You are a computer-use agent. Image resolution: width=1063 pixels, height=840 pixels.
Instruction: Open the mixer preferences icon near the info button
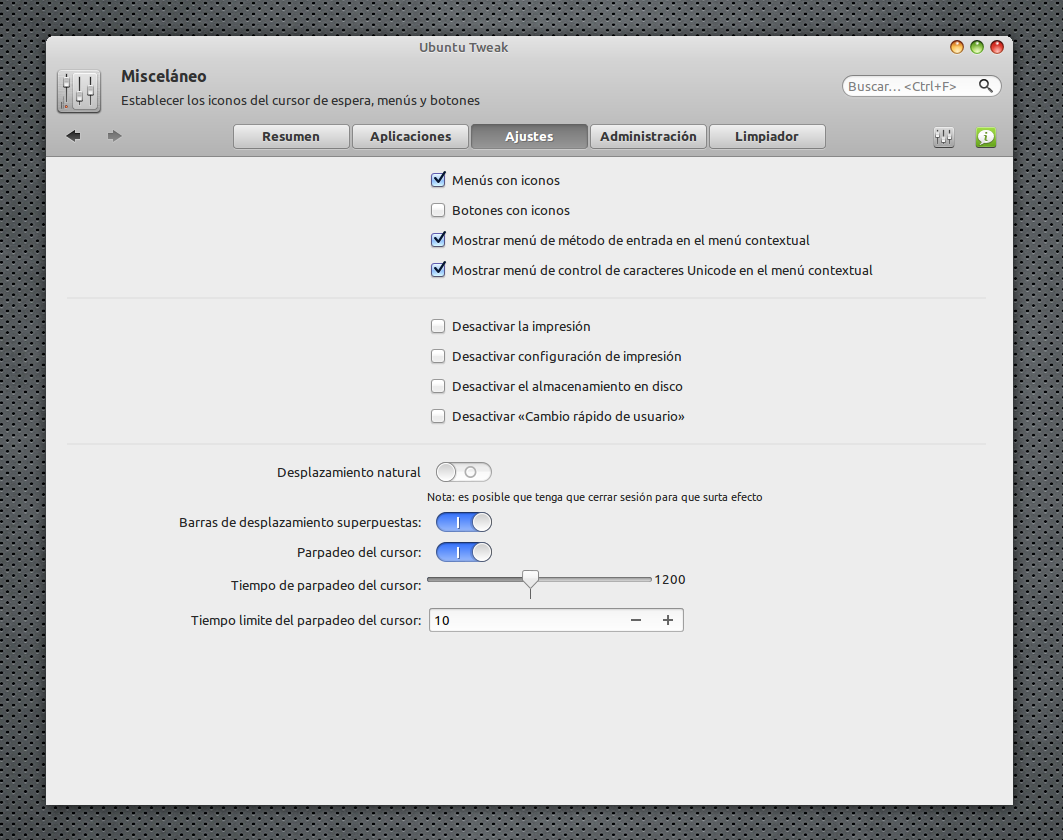point(944,137)
